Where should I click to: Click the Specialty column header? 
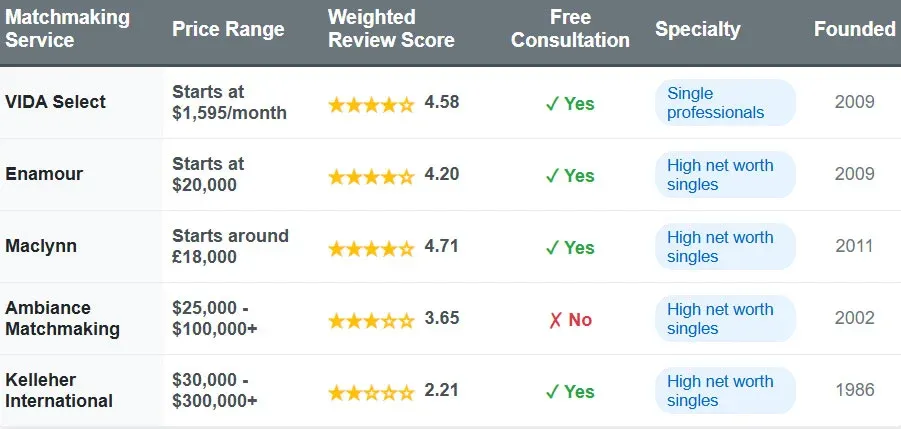tap(696, 30)
